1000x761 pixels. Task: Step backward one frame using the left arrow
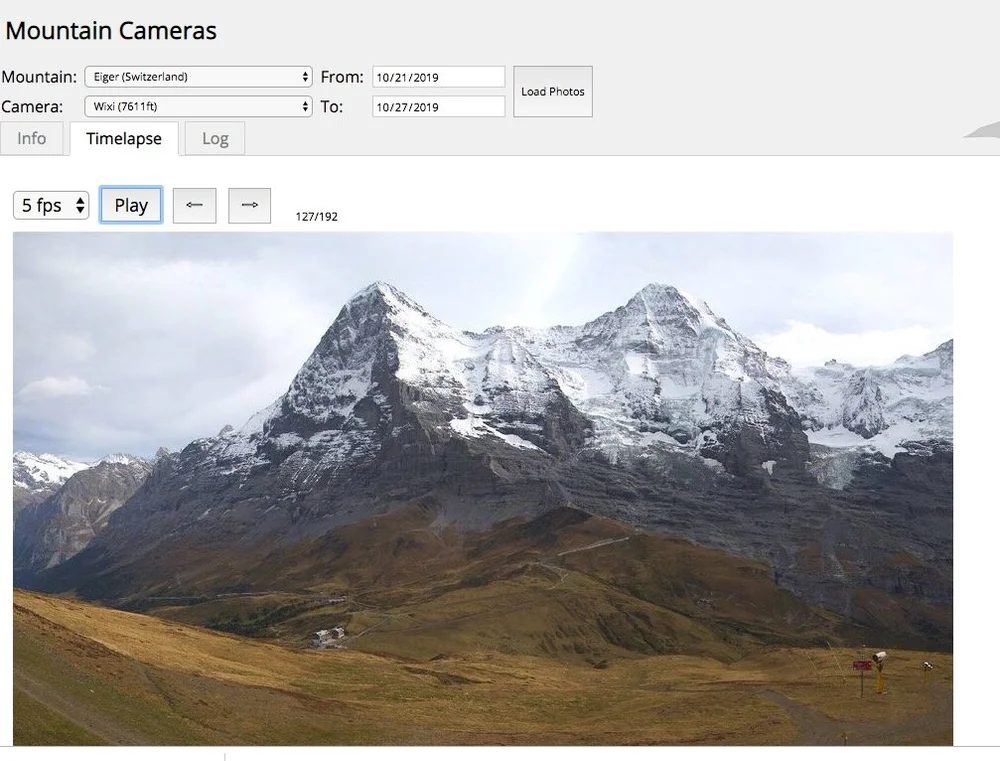194,205
